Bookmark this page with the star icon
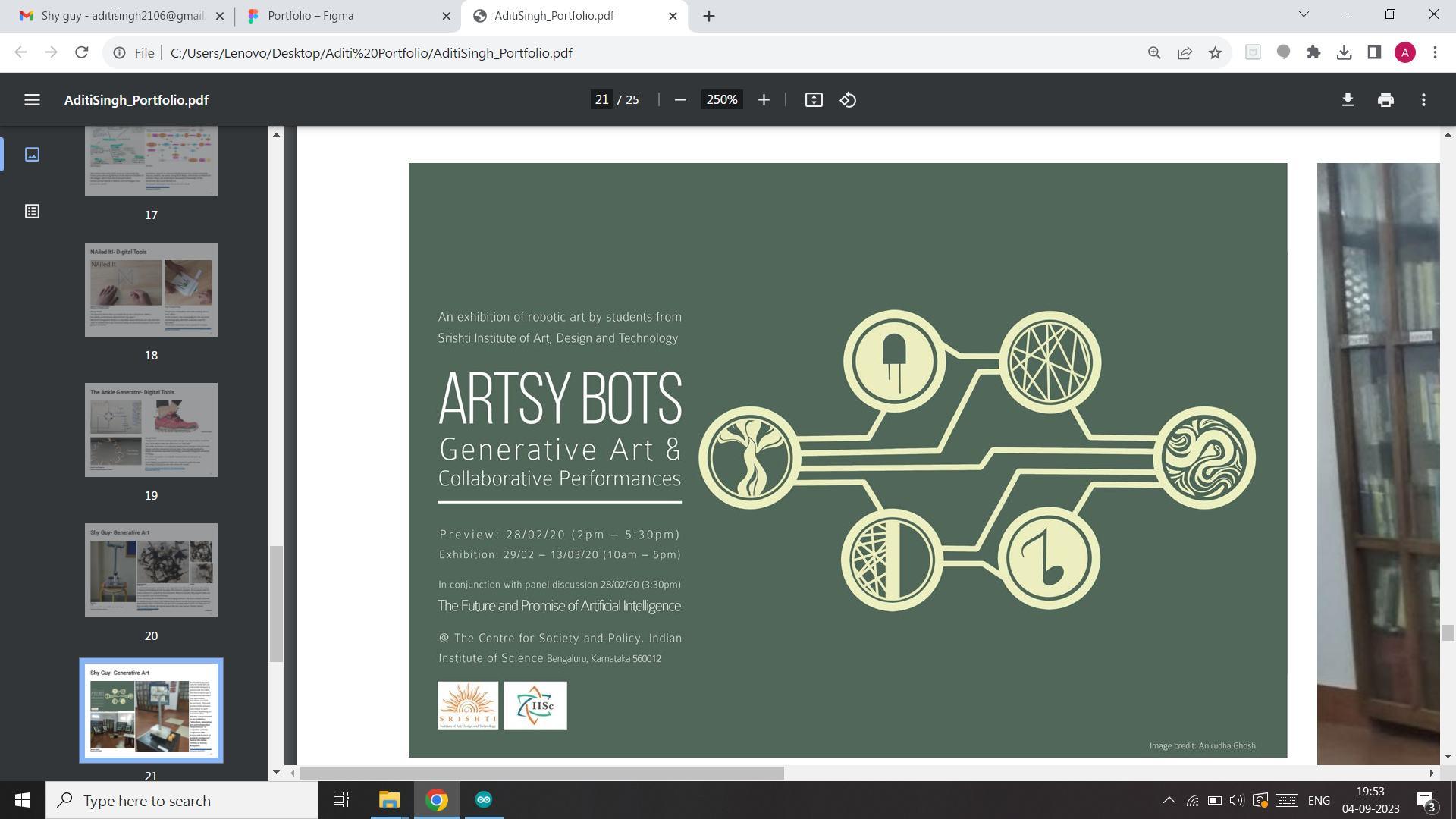This screenshot has width=1456, height=819. [x=1215, y=52]
